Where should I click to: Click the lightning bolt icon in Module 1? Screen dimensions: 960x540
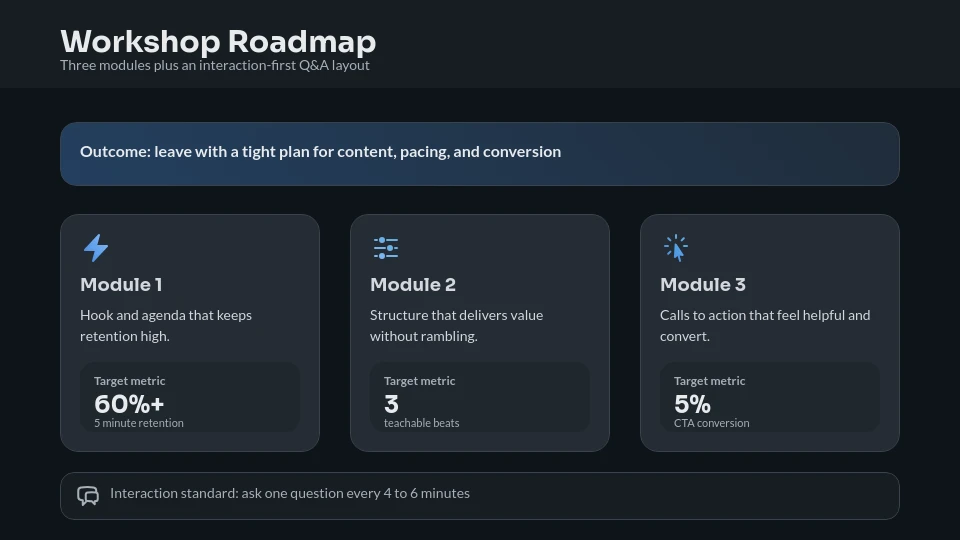(x=96, y=248)
